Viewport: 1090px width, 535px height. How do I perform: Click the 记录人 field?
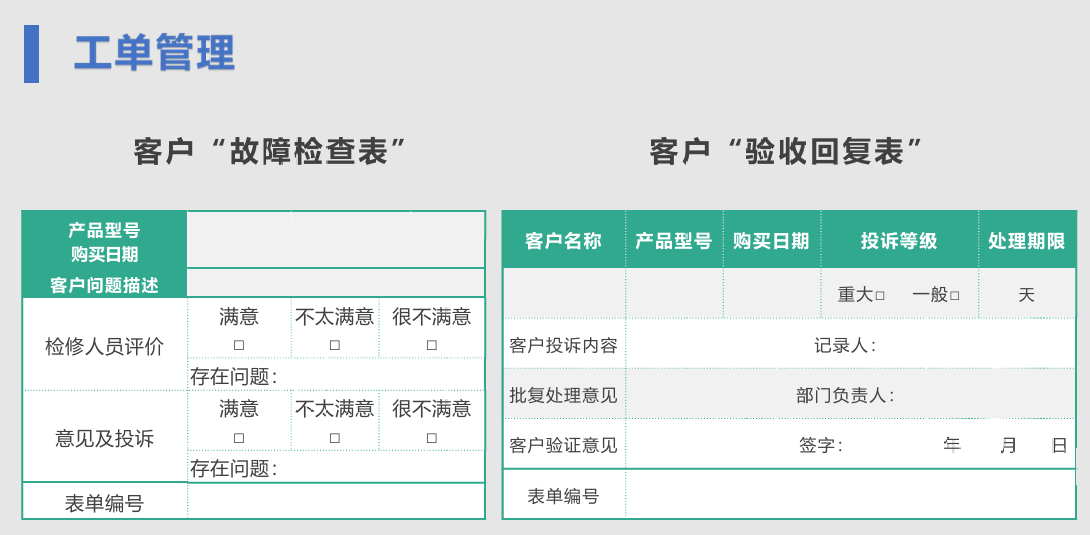tap(851, 345)
